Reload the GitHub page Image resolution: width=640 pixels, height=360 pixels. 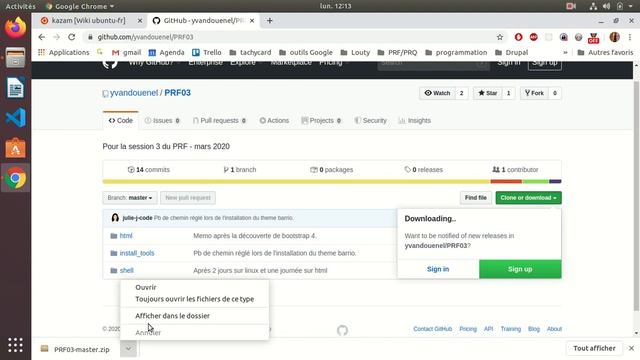71,37
